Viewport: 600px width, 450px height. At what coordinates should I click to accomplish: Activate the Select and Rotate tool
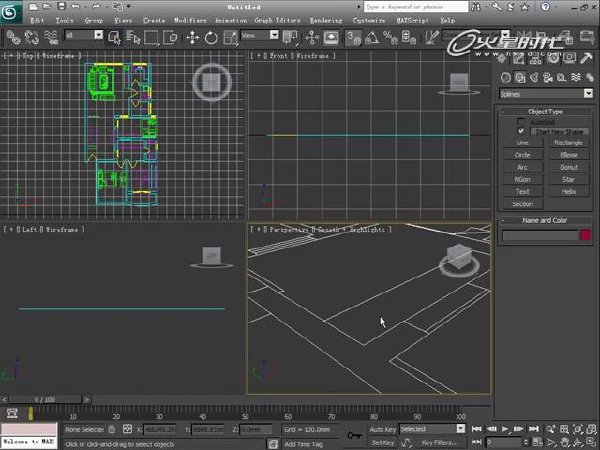[211, 37]
